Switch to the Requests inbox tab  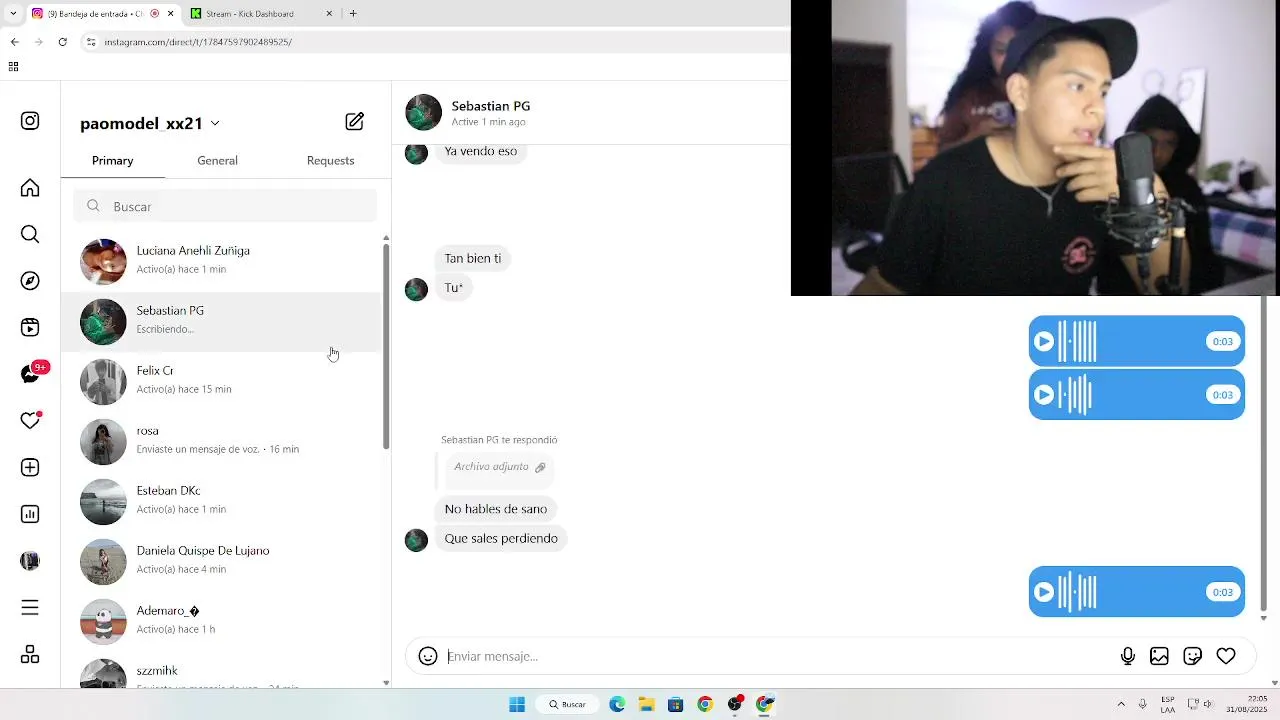[x=330, y=161]
